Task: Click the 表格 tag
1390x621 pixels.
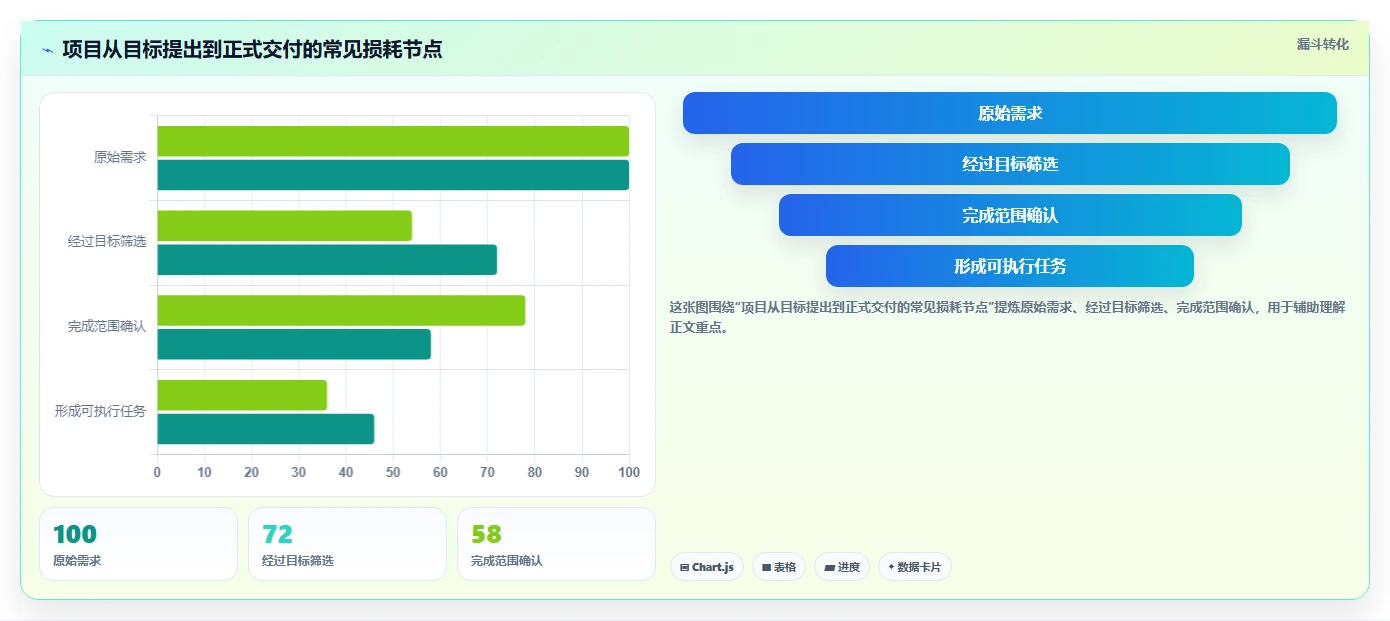Action: (x=779, y=567)
